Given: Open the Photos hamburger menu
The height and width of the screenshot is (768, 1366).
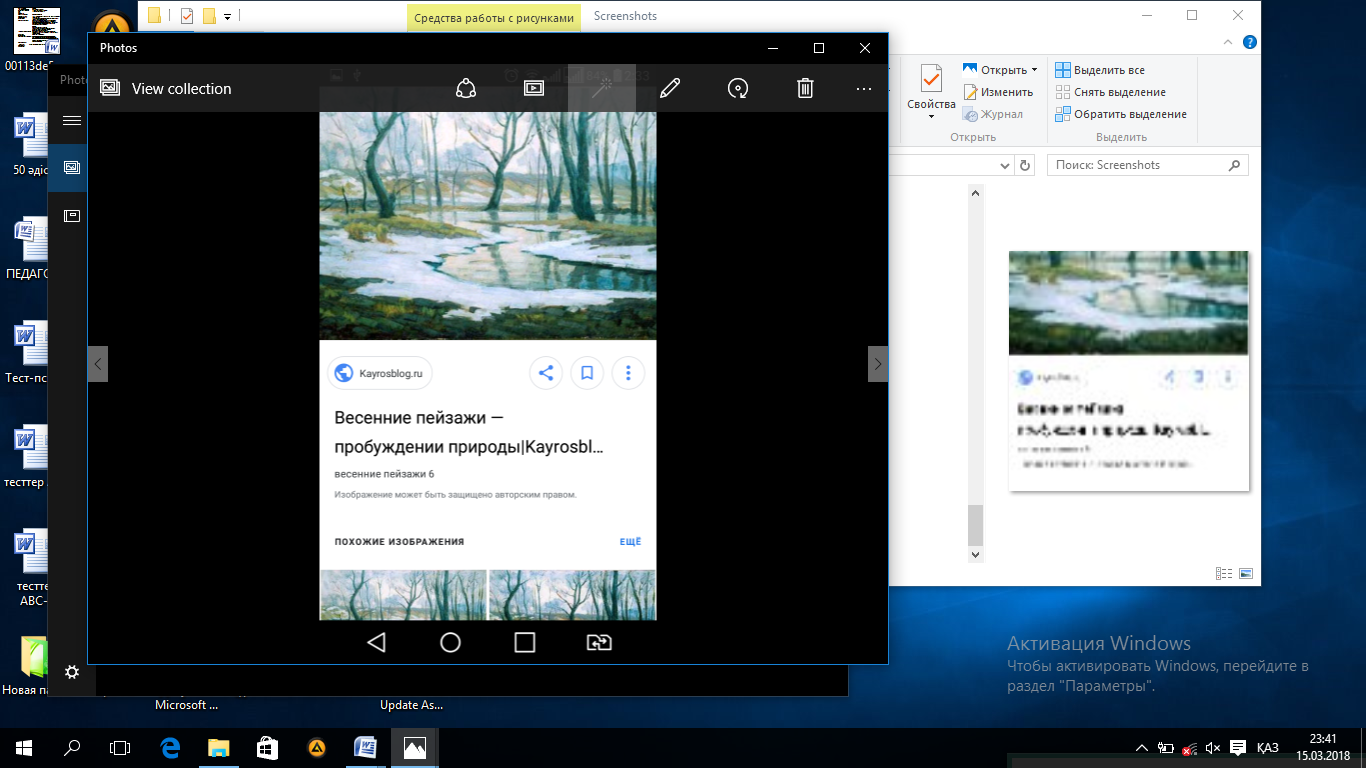Looking at the screenshot, I should (72, 121).
